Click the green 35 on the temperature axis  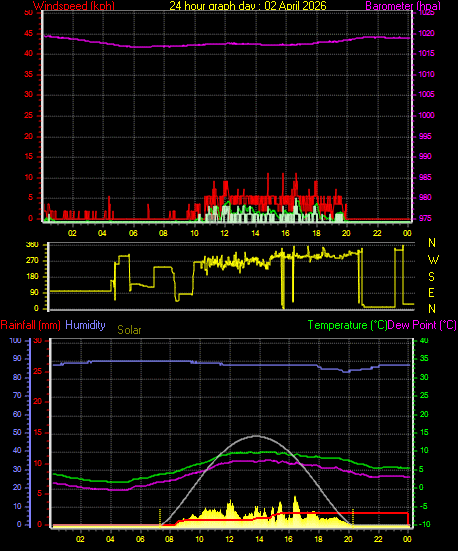pyautogui.click(x=424, y=358)
